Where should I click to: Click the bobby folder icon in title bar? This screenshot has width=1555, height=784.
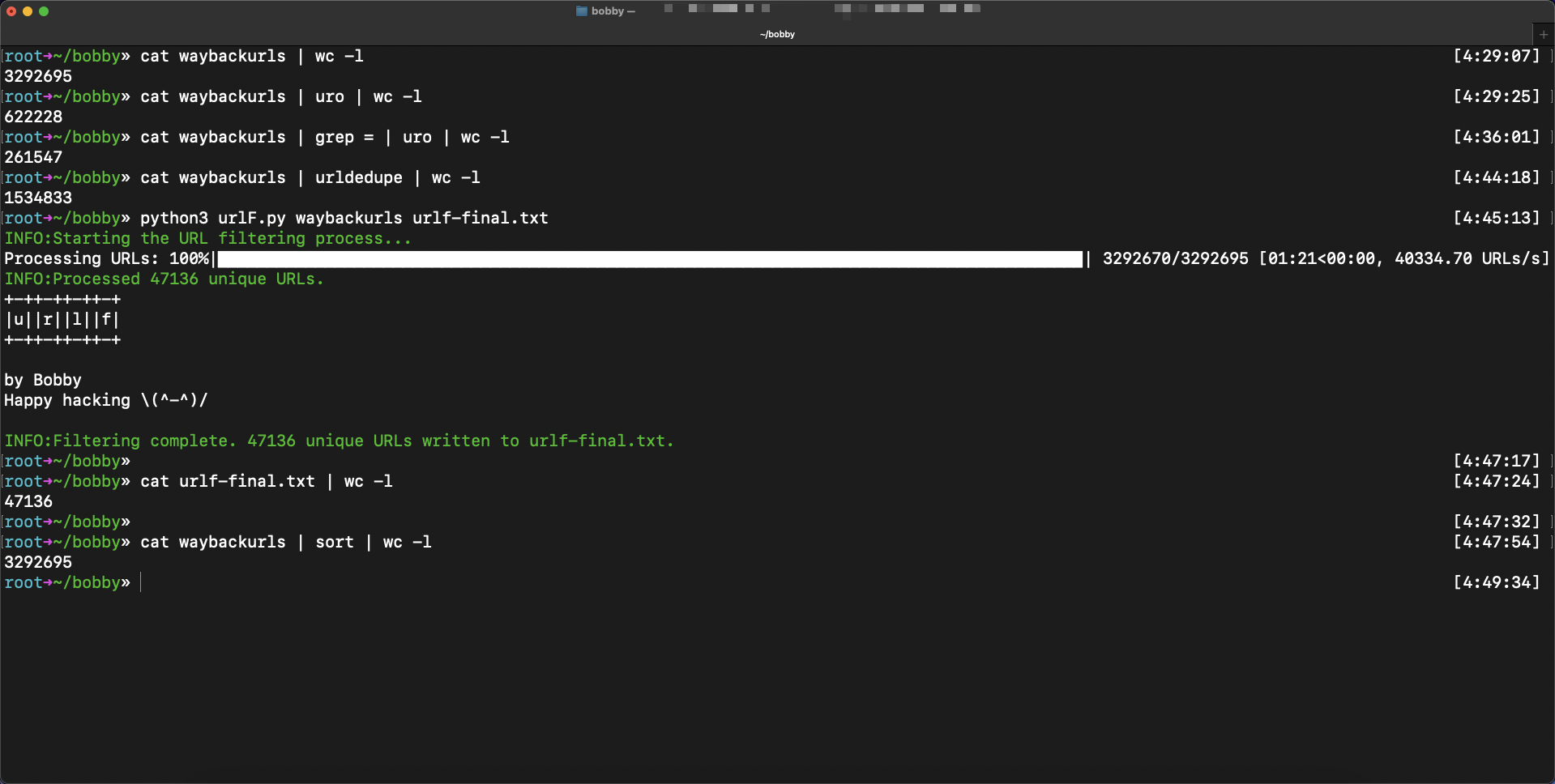(x=581, y=11)
